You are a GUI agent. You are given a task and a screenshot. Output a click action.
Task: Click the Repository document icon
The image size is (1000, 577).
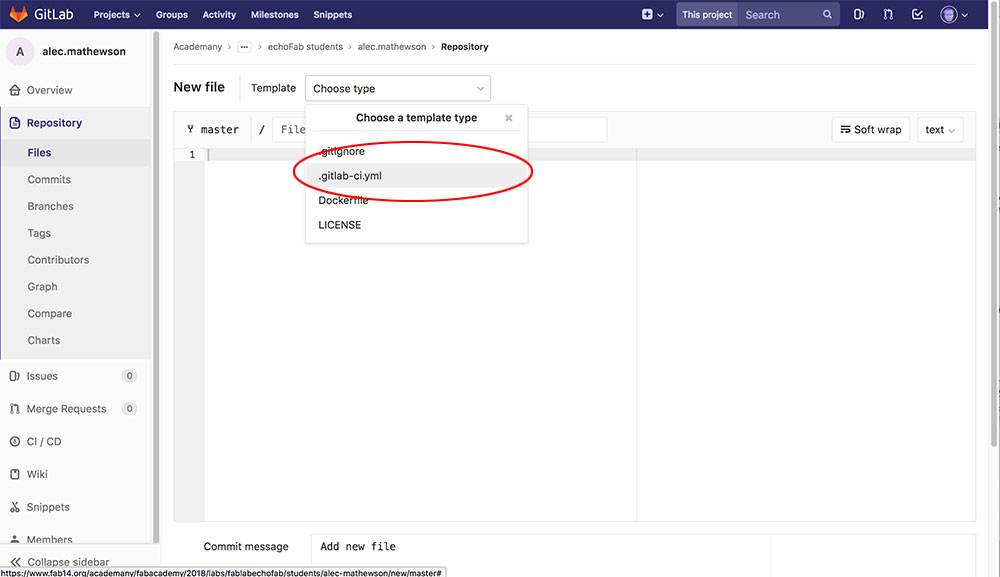[x=15, y=122]
